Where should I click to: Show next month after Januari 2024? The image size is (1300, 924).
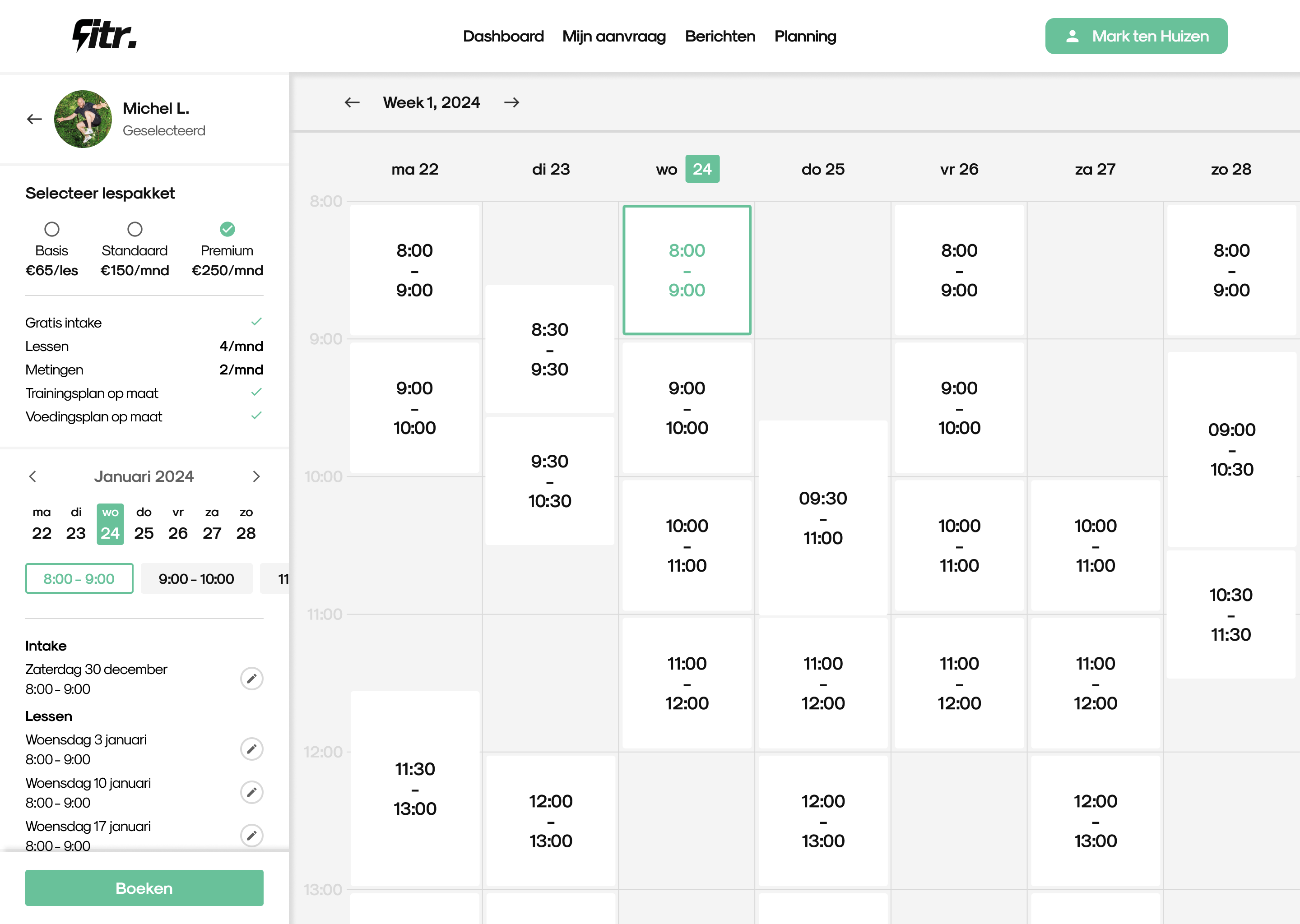pyautogui.click(x=256, y=476)
